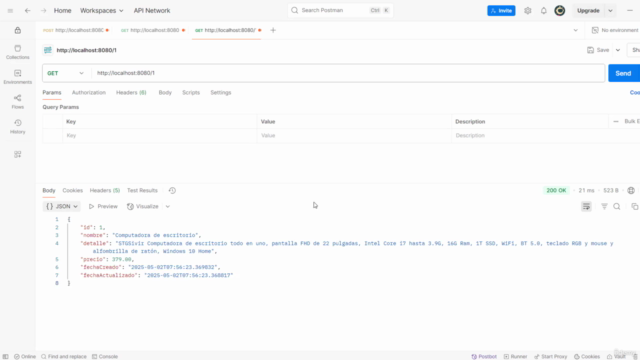Open the Flows sidebar panel
Image resolution: width=640 pixels, height=360 pixels.
18,102
